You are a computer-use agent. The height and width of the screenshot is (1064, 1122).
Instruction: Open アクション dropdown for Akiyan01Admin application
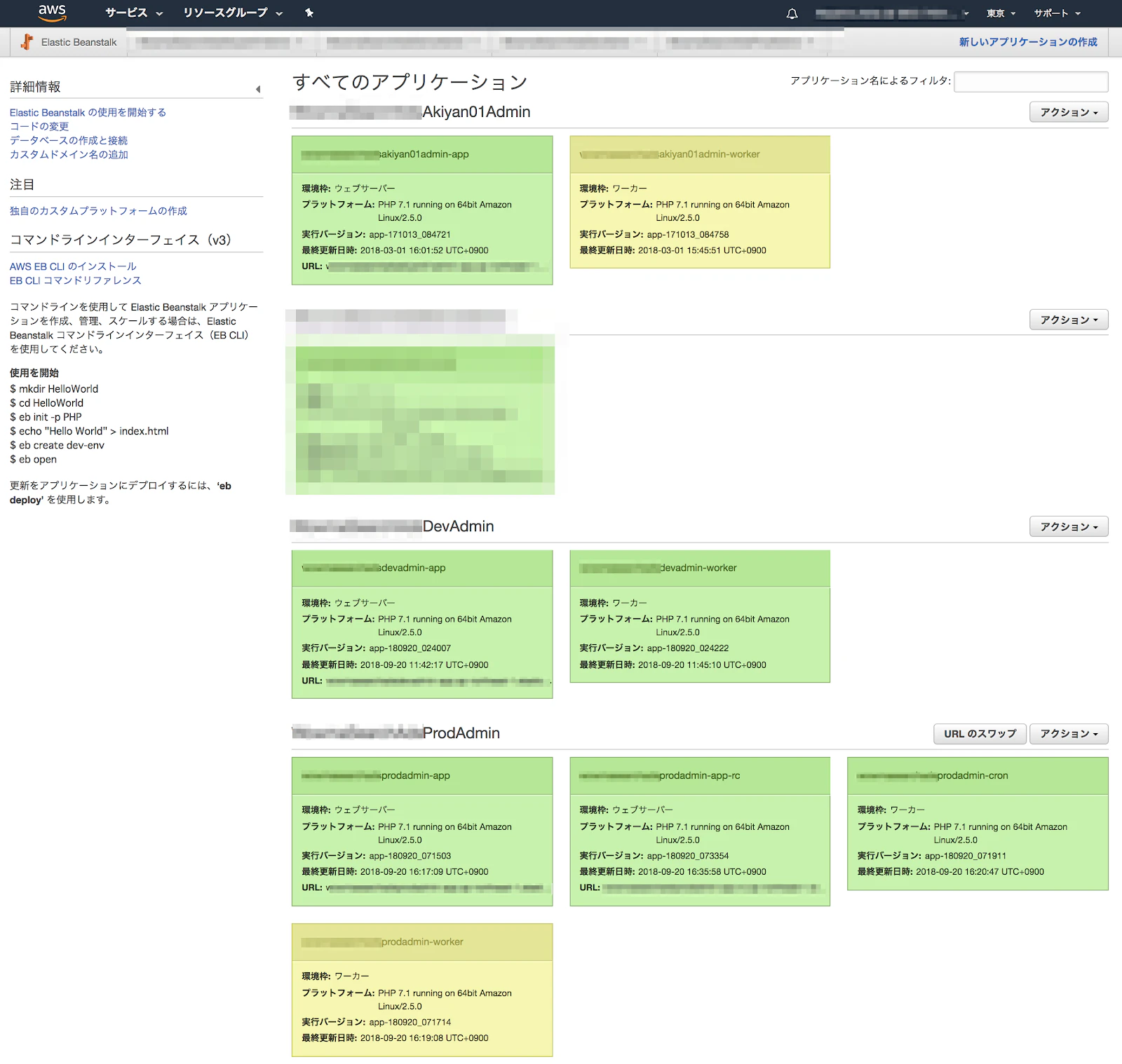point(1069,112)
